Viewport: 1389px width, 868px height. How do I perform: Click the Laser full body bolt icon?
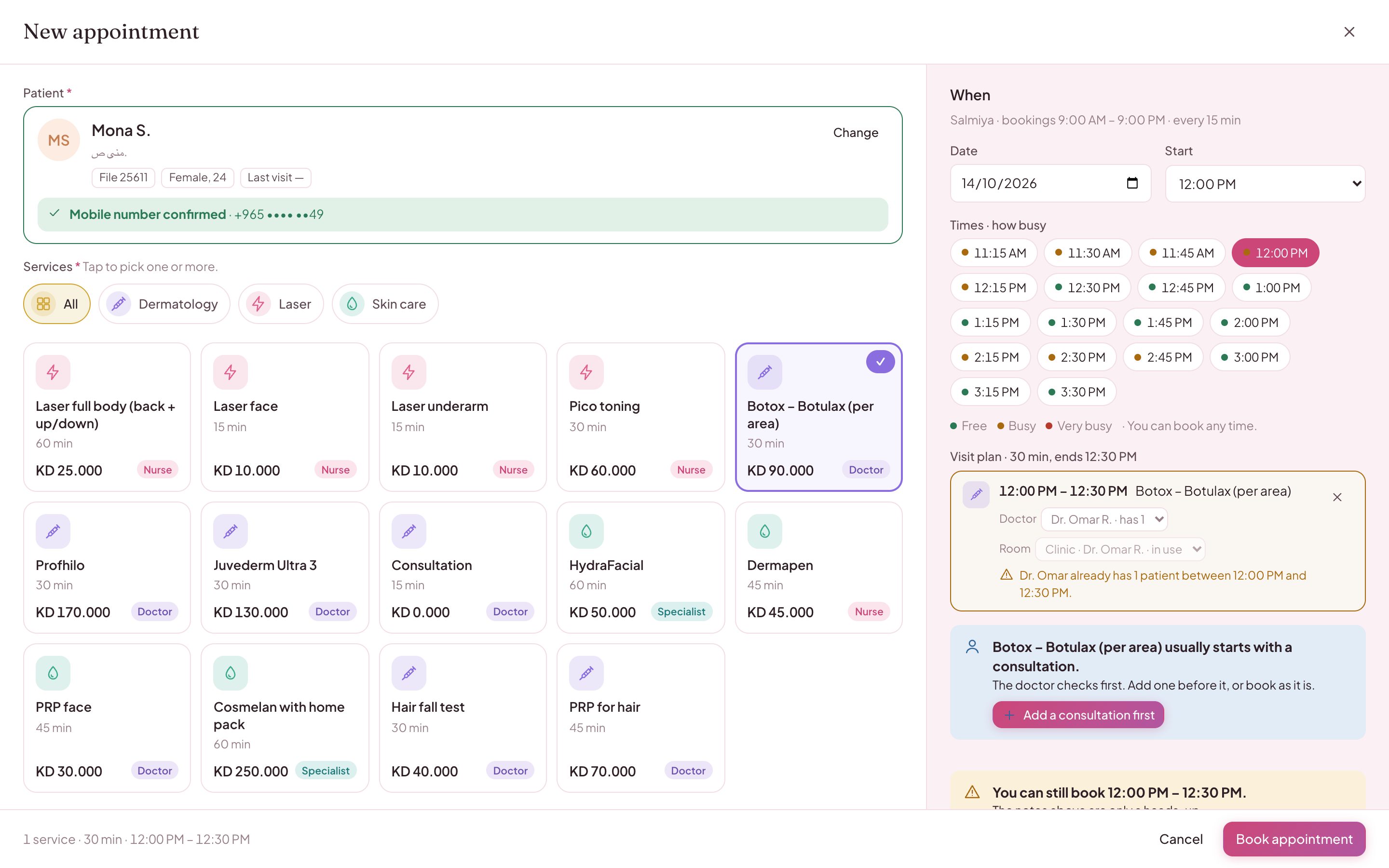pos(53,372)
